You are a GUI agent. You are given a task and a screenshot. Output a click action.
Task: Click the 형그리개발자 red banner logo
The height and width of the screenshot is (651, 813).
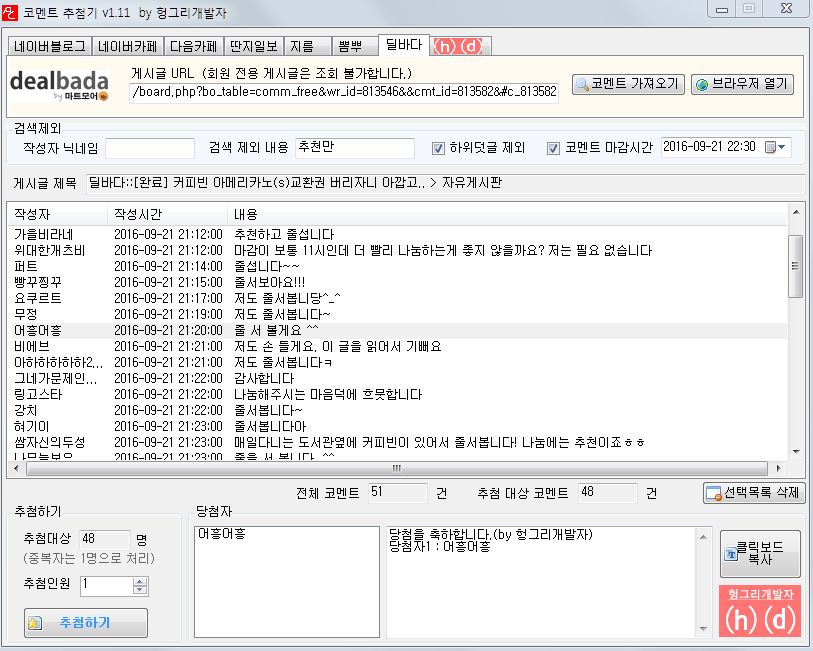(x=760, y=611)
